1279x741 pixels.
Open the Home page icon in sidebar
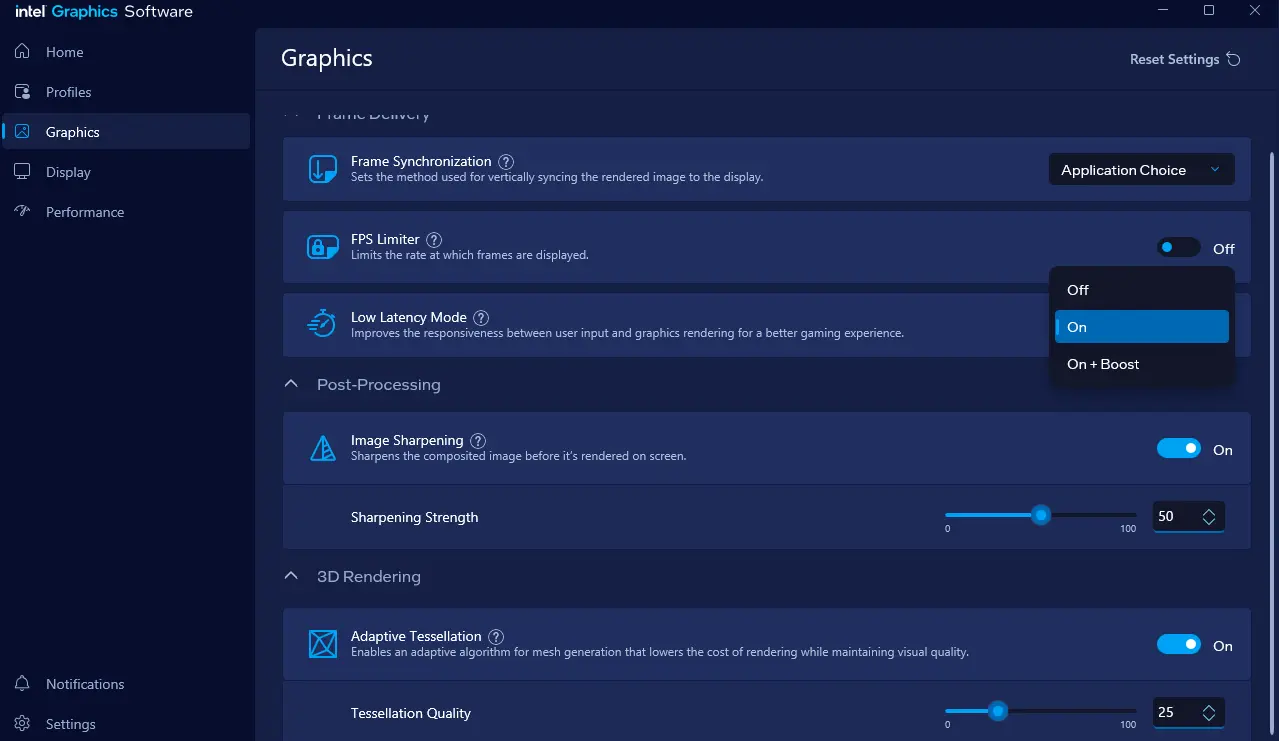(22, 52)
